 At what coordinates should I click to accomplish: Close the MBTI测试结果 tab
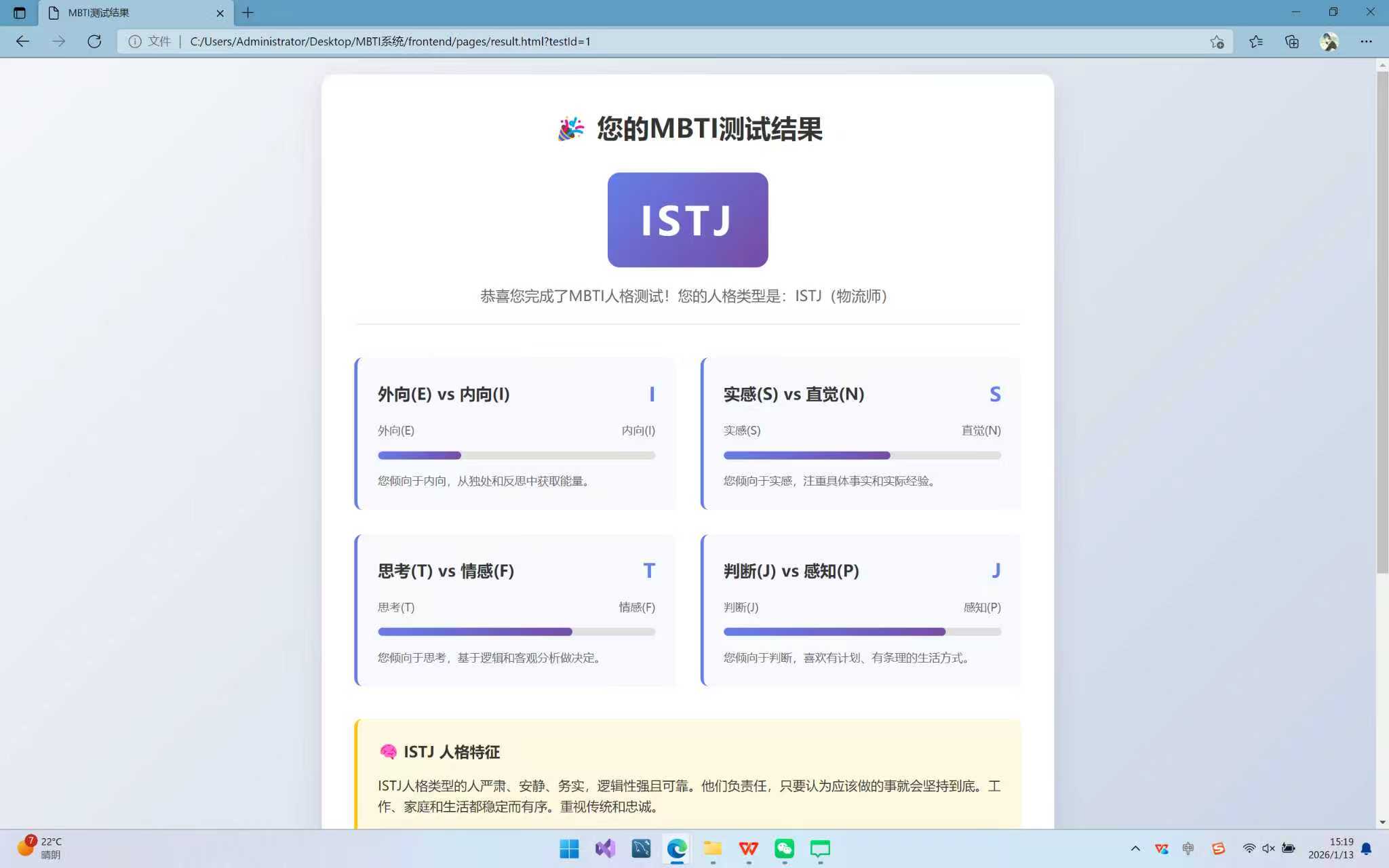coord(220,13)
